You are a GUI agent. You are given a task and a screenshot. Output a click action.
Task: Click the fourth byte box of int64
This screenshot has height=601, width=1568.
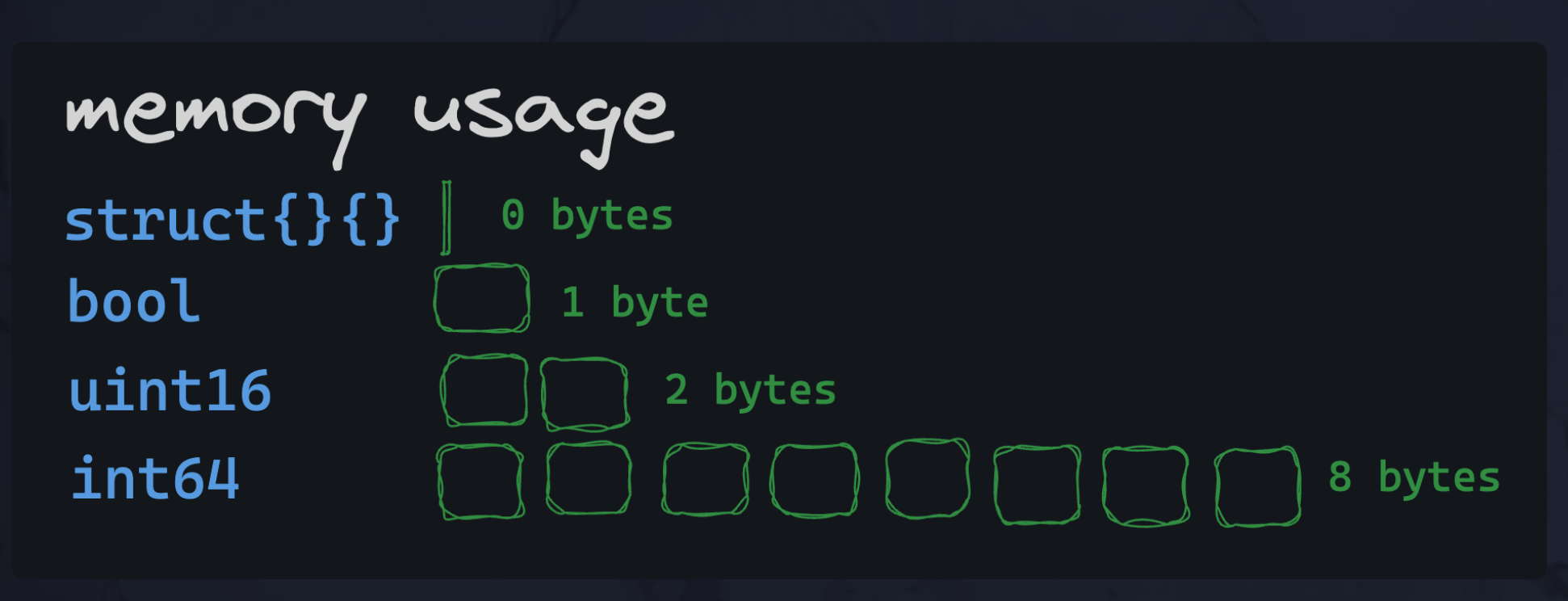814,480
